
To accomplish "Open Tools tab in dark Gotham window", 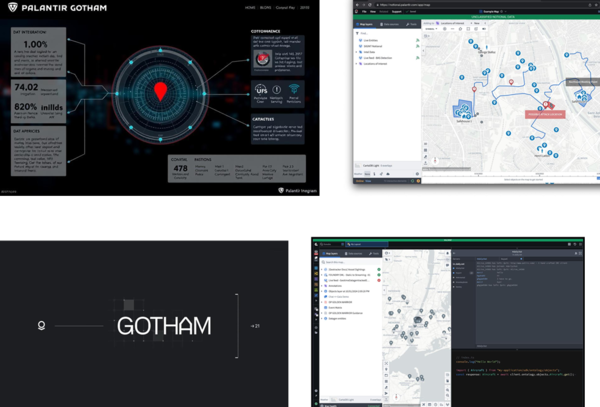I will tap(373, 254).
